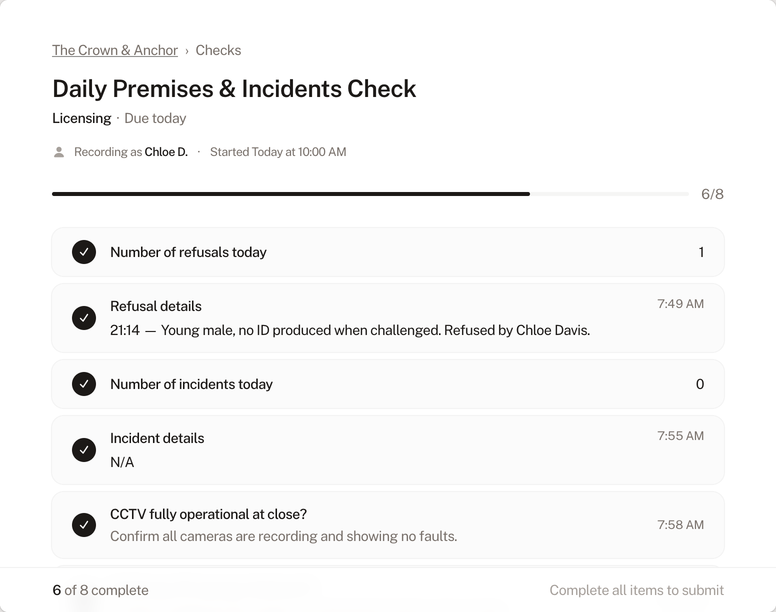Click the checklist progress bar

[370, 194]
